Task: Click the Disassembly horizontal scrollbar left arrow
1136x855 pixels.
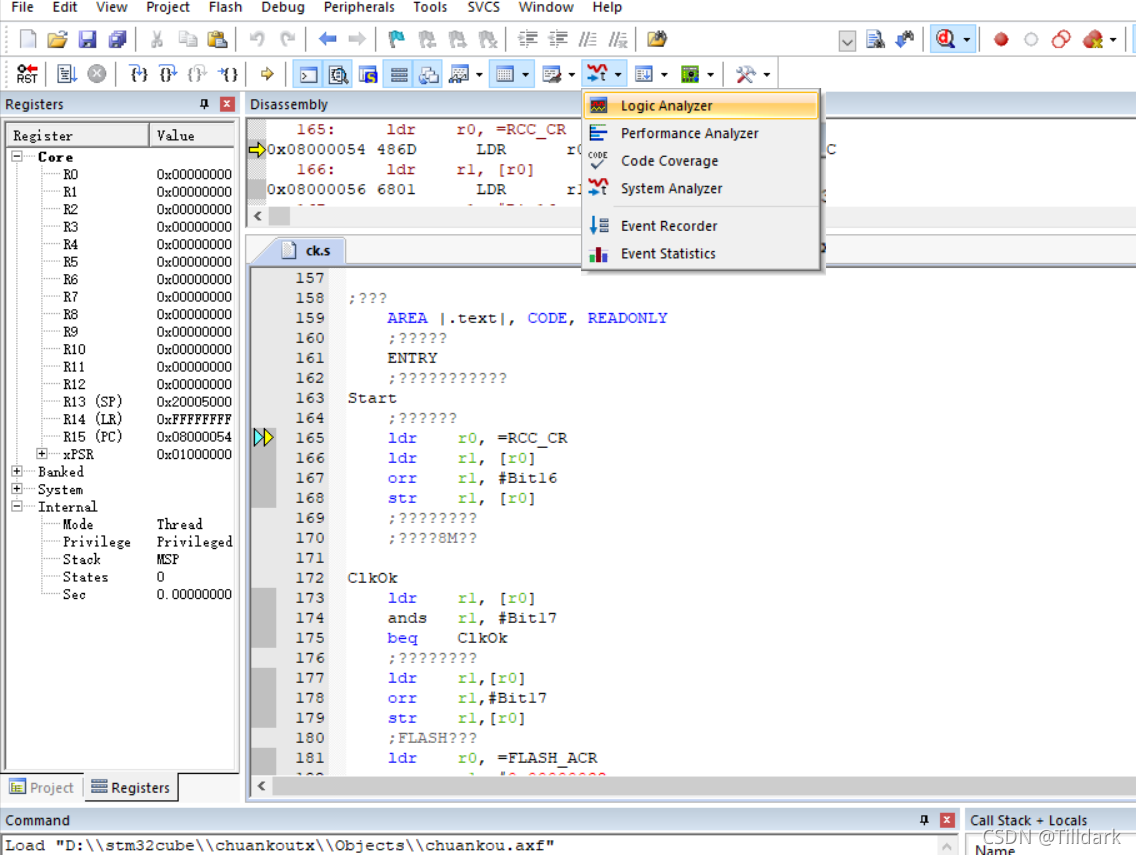Action: point(258,216)
